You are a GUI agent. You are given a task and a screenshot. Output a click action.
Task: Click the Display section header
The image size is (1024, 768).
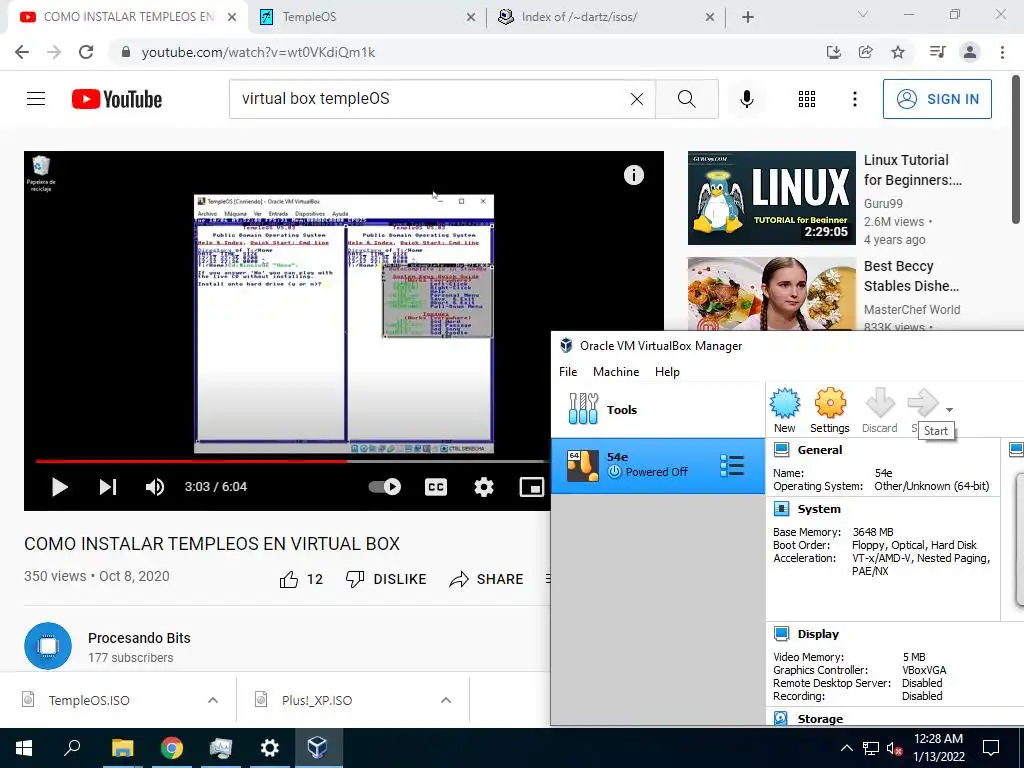(x=818, y=634)
